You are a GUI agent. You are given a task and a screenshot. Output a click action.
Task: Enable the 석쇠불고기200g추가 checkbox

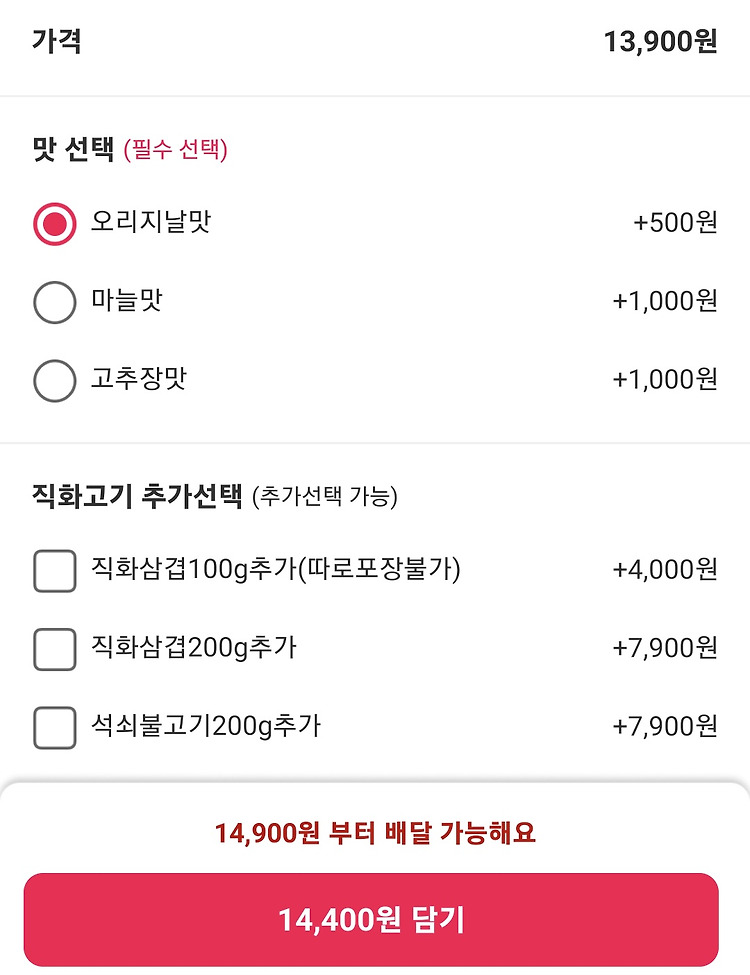pos(55,727)
